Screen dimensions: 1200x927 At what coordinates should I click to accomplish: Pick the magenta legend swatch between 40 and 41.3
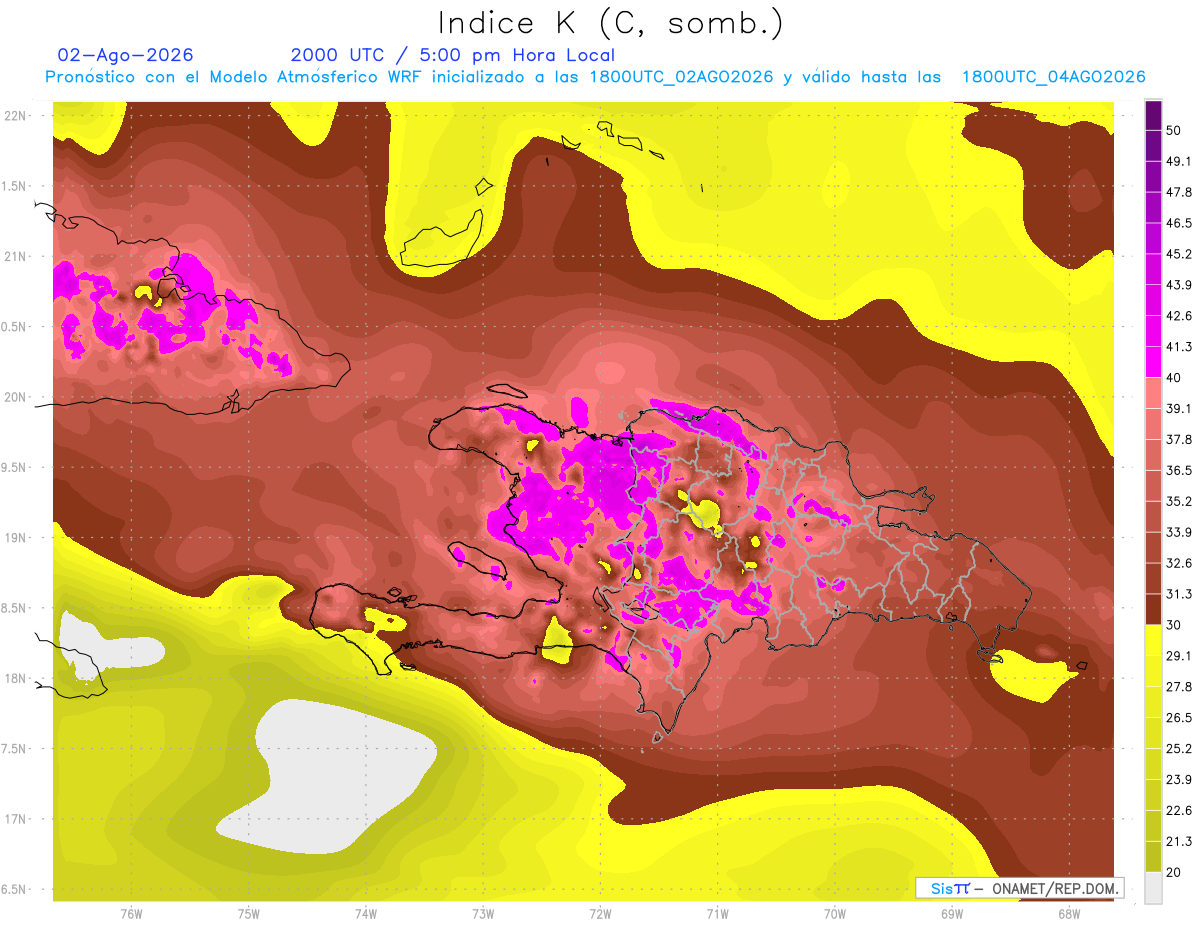tap(1154, 362)
